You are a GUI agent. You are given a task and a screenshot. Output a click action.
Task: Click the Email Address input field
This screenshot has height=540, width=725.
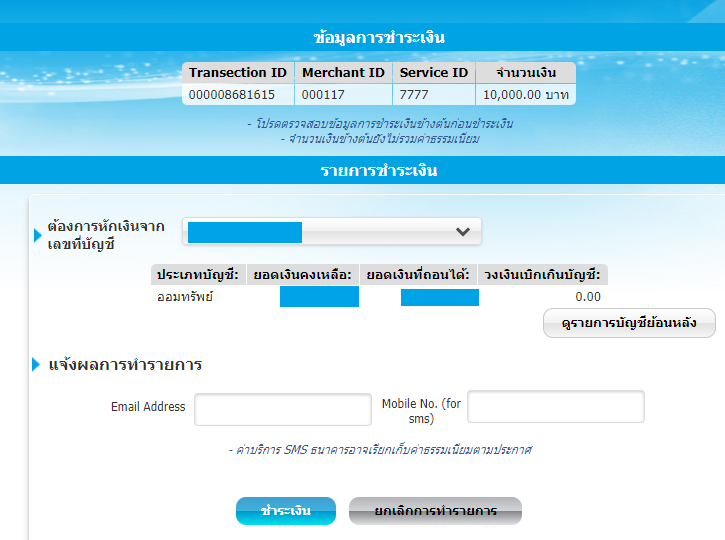283,409
